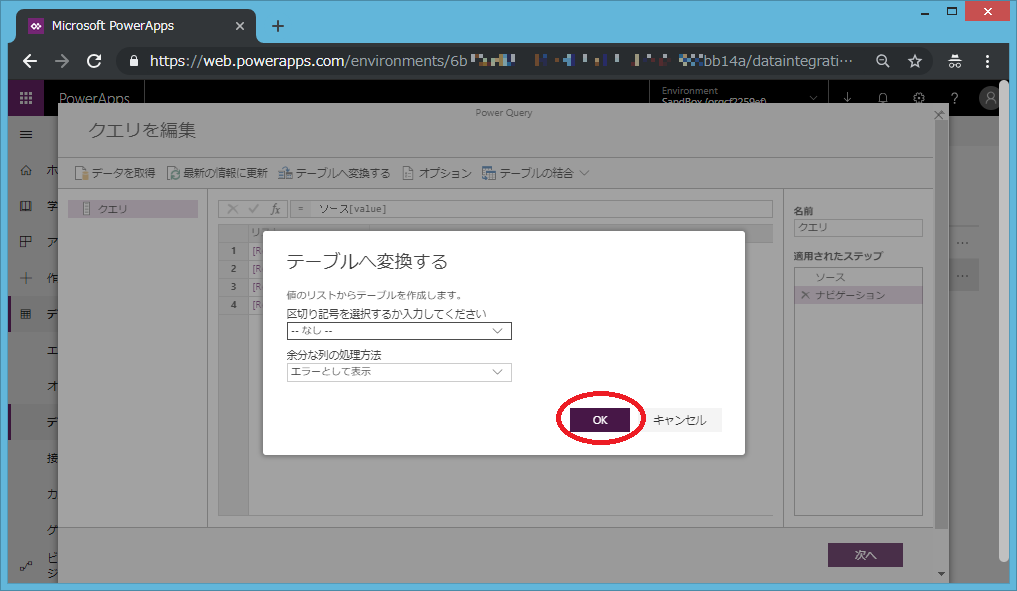Click the browser reload icon

[x=94, y=61]
